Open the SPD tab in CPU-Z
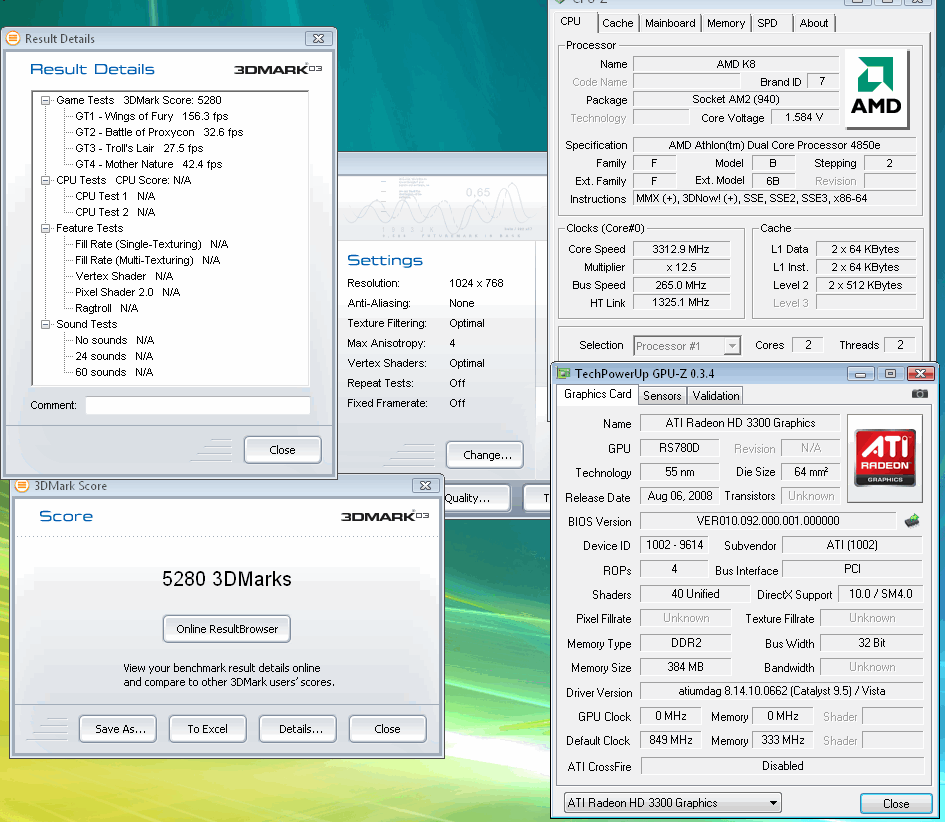Screen dimensions: 945x822 (767, 23)
